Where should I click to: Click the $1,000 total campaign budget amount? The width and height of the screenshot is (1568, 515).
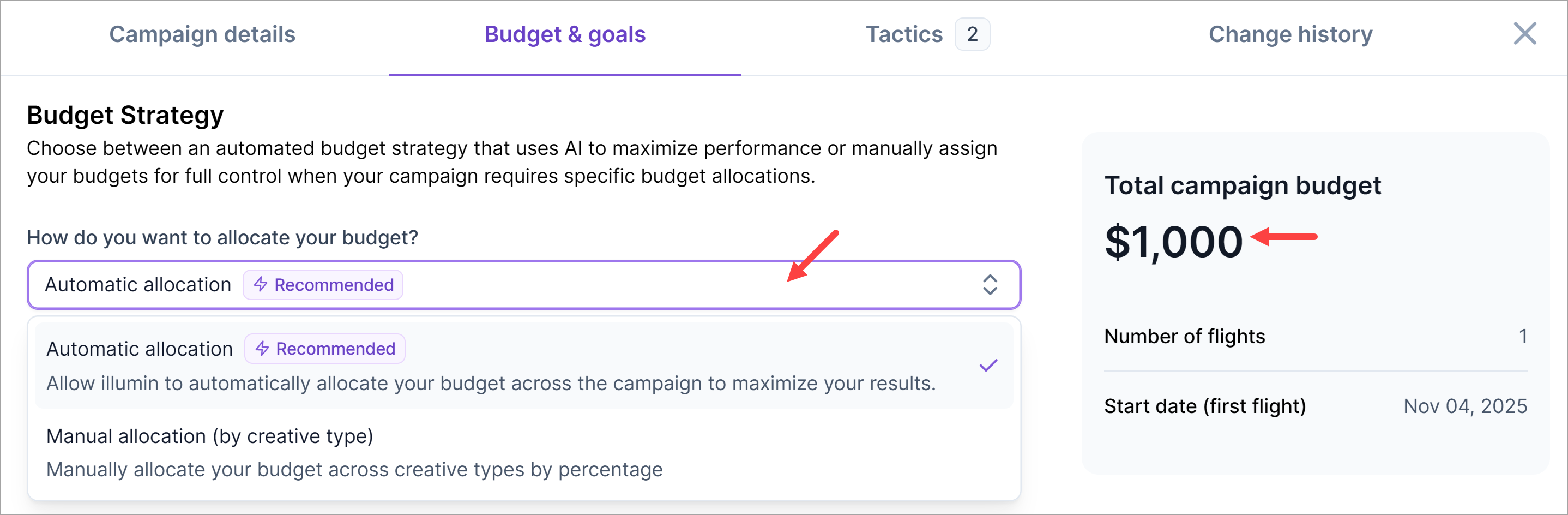coord(1173,242)
